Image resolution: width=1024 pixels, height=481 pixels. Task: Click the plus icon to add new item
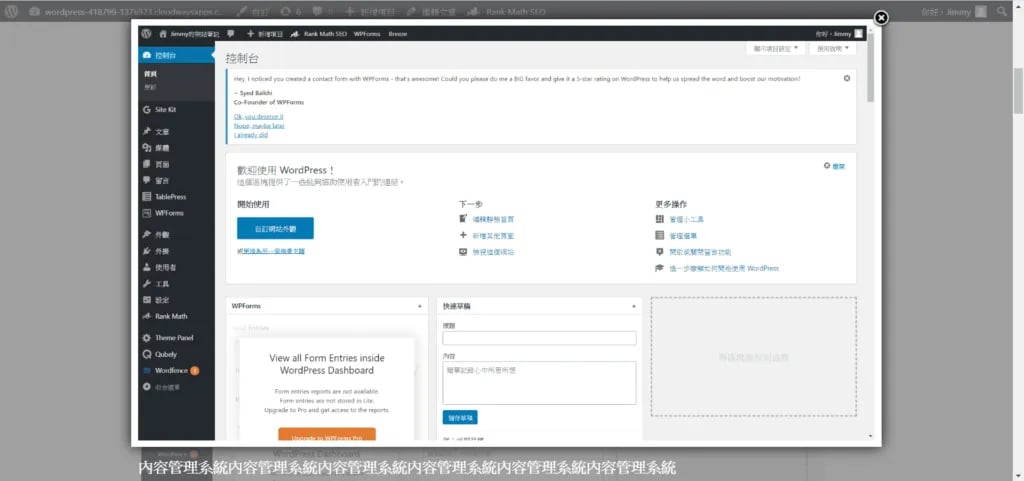[x=250, y=33]
